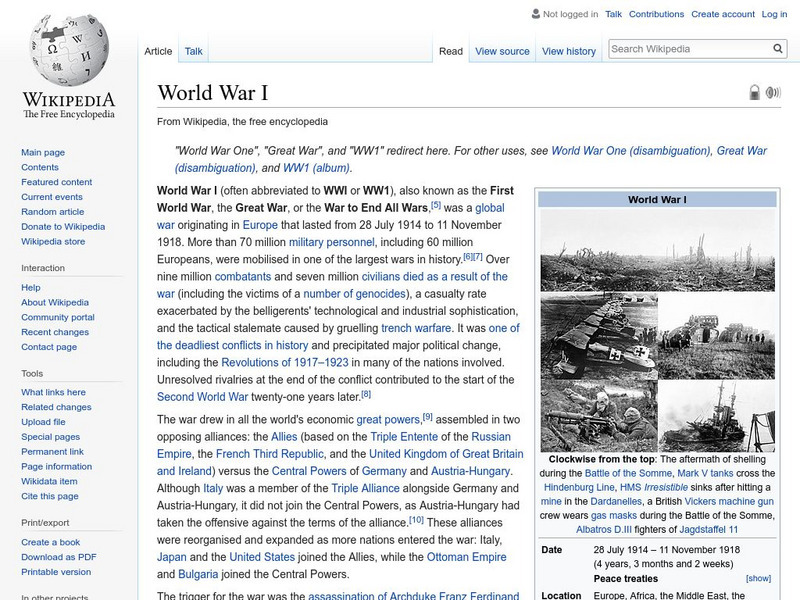Click Cite this page link
The width and height of the screenshot is (800, 600).
click(49, 495)
